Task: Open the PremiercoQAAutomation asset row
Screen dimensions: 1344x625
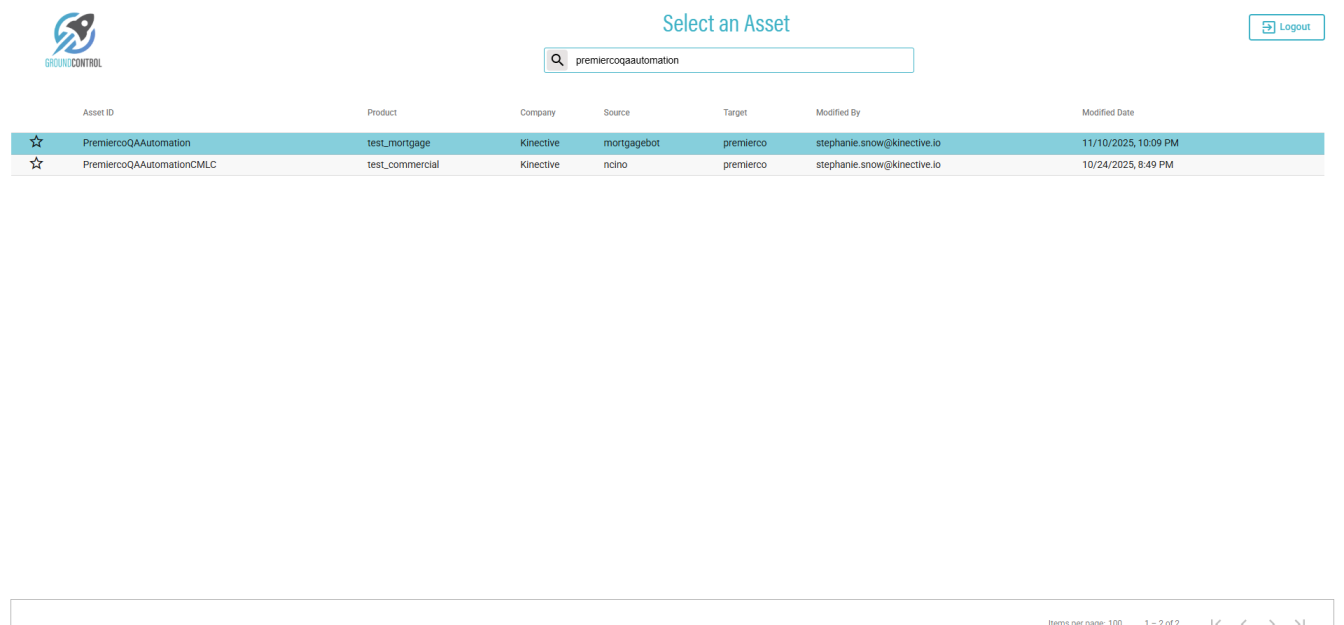Action: point(668,143)
